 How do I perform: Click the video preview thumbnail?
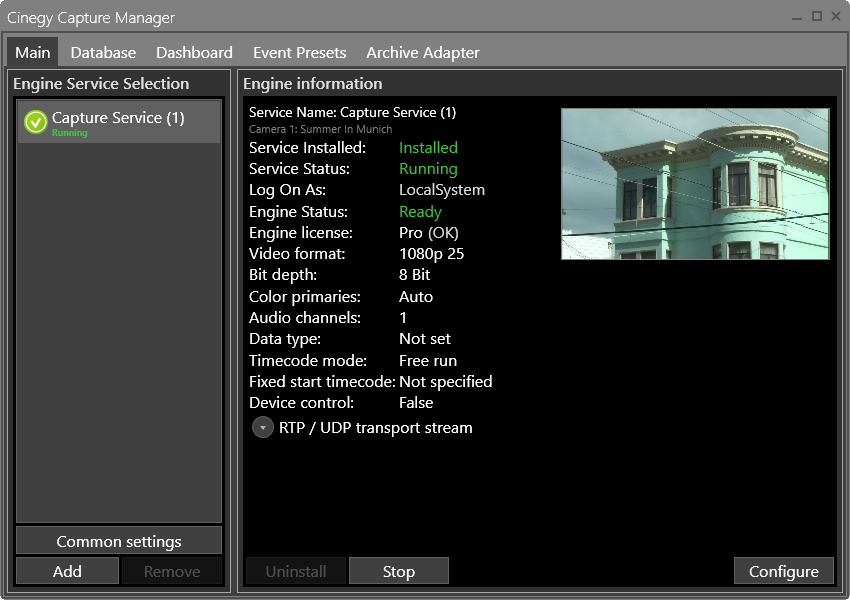(x=695, y=184)
